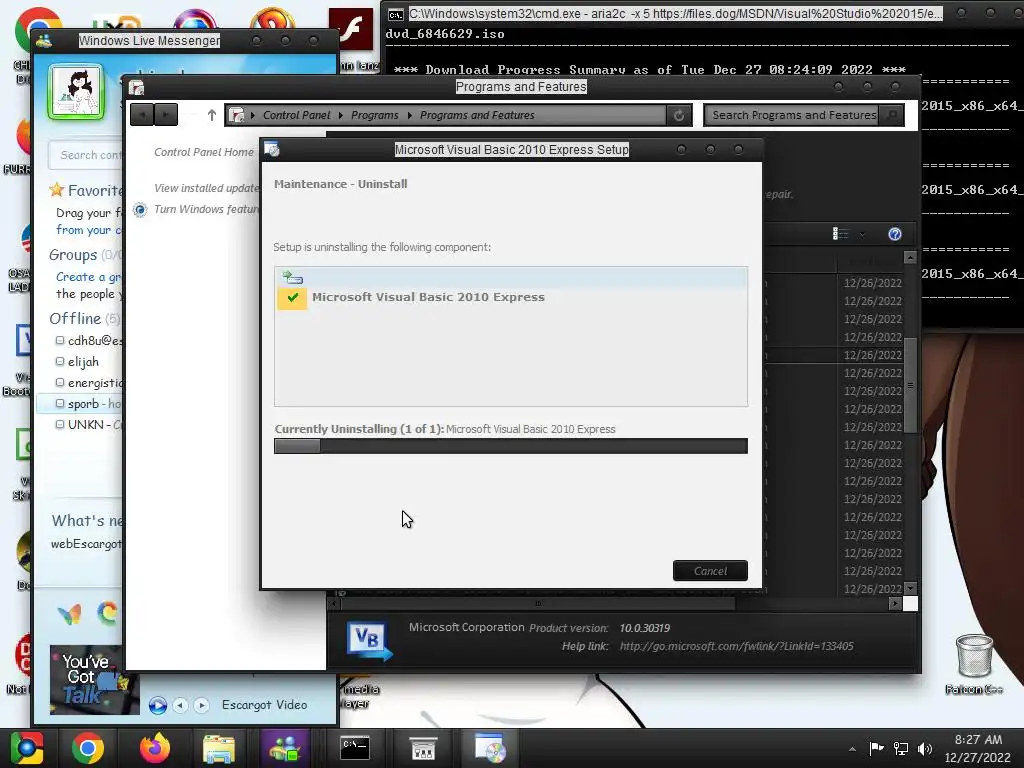
Task: Click the You've Got Talk thumbnail
Action: coord(94,679)
